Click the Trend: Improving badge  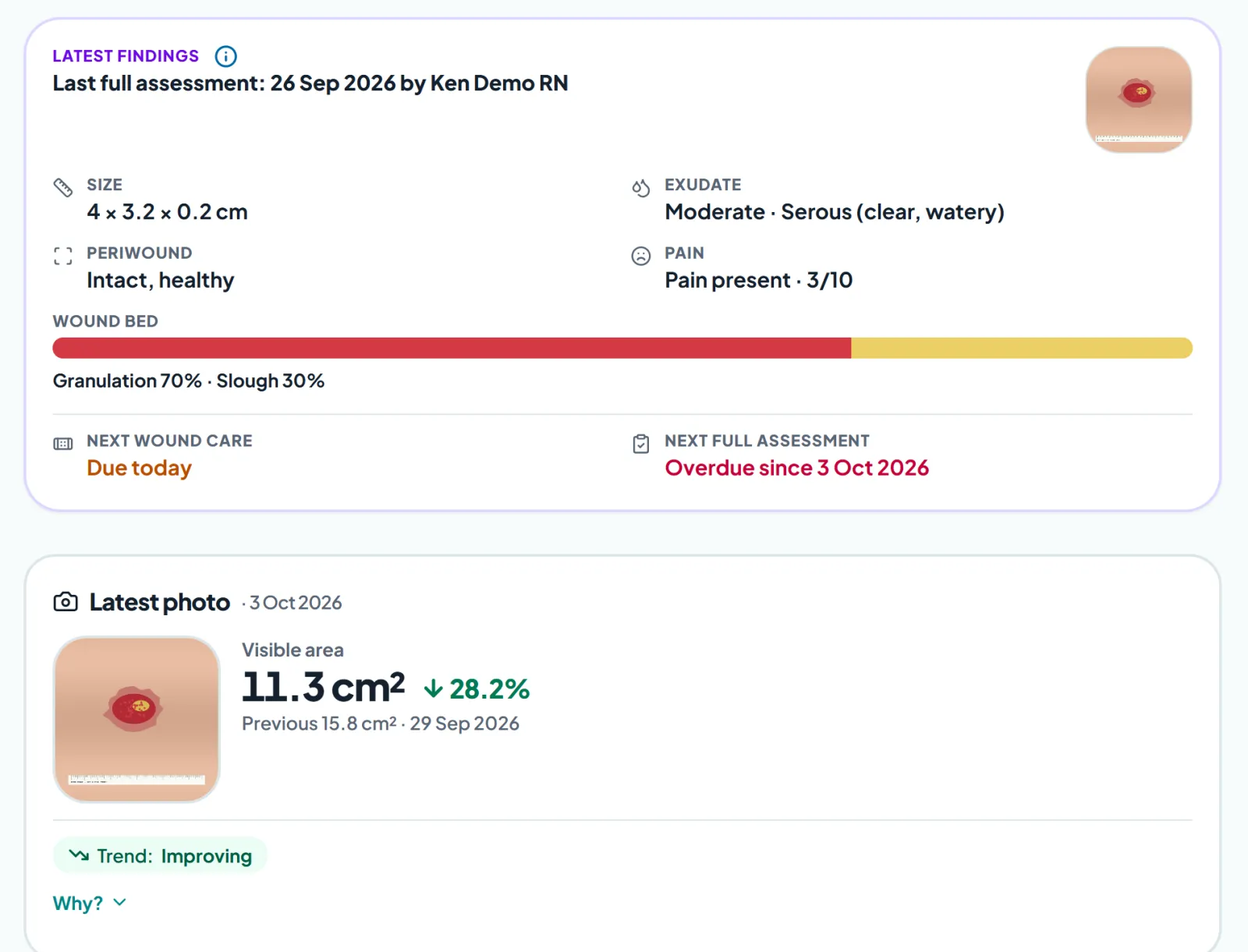[x=160, y=856]
